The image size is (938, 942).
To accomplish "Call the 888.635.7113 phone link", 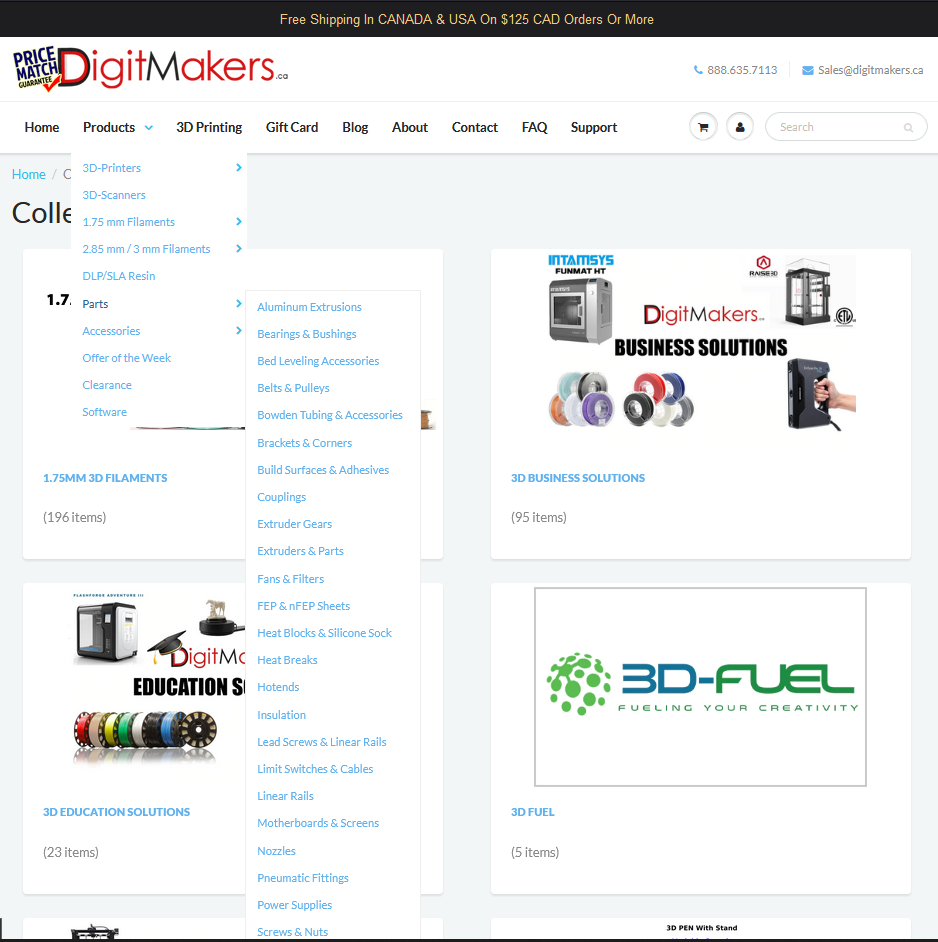I will pos(742,70).
